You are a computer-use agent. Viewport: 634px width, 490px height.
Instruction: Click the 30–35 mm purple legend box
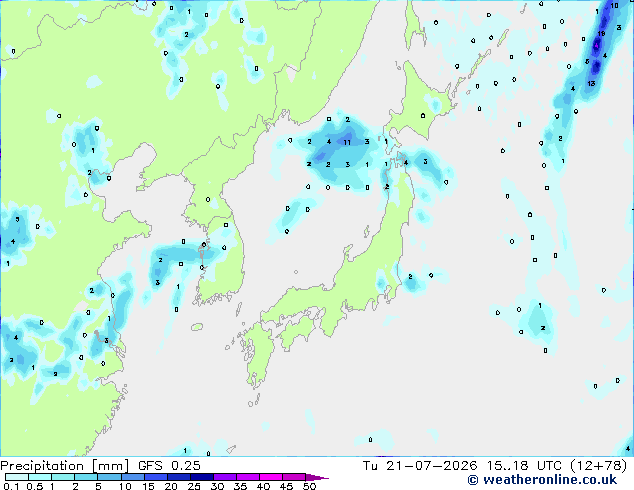pyautogui.click(x=225, y=477)
